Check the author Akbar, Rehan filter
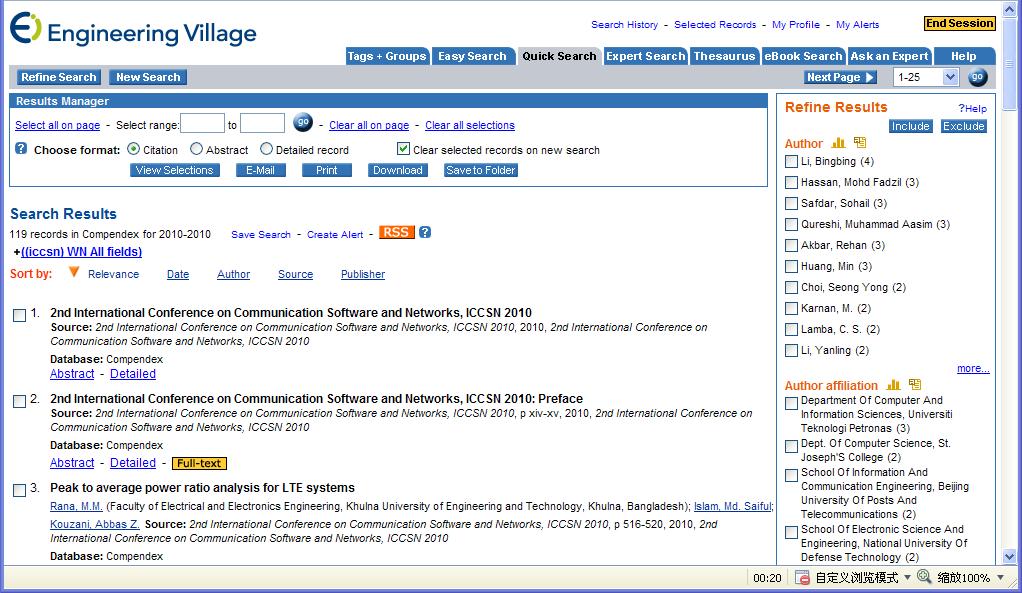This screenshot has height=593, width=1022. (x=791, y=246)
